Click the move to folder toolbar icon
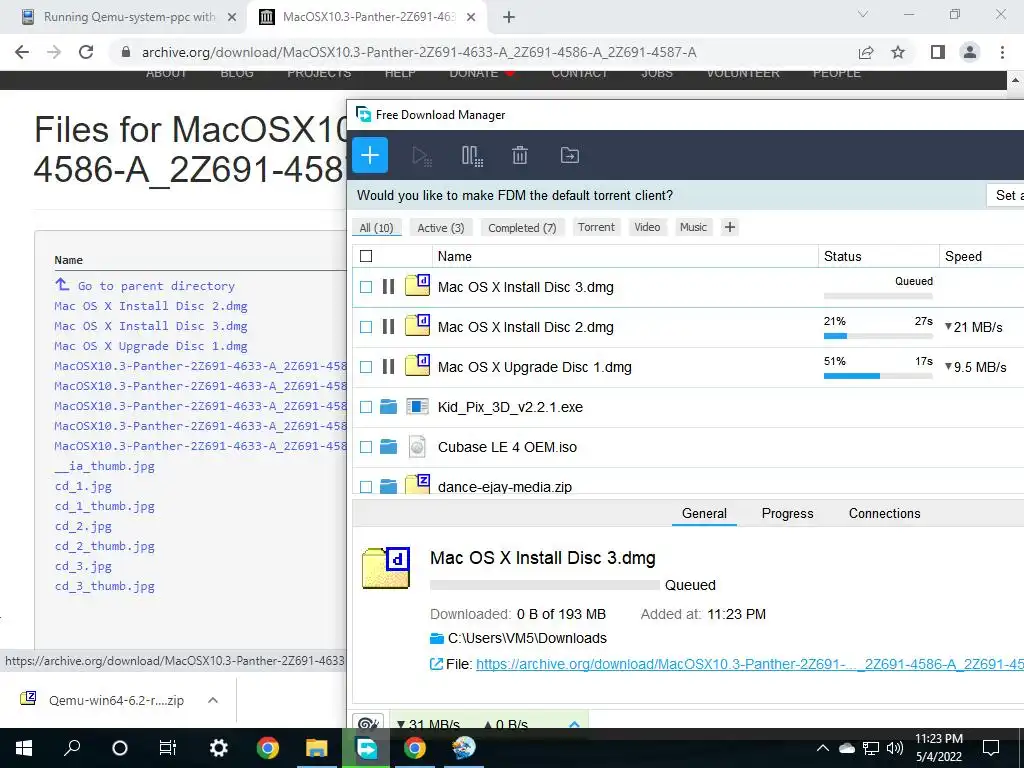1024x768 pixels. coord(569,155)
